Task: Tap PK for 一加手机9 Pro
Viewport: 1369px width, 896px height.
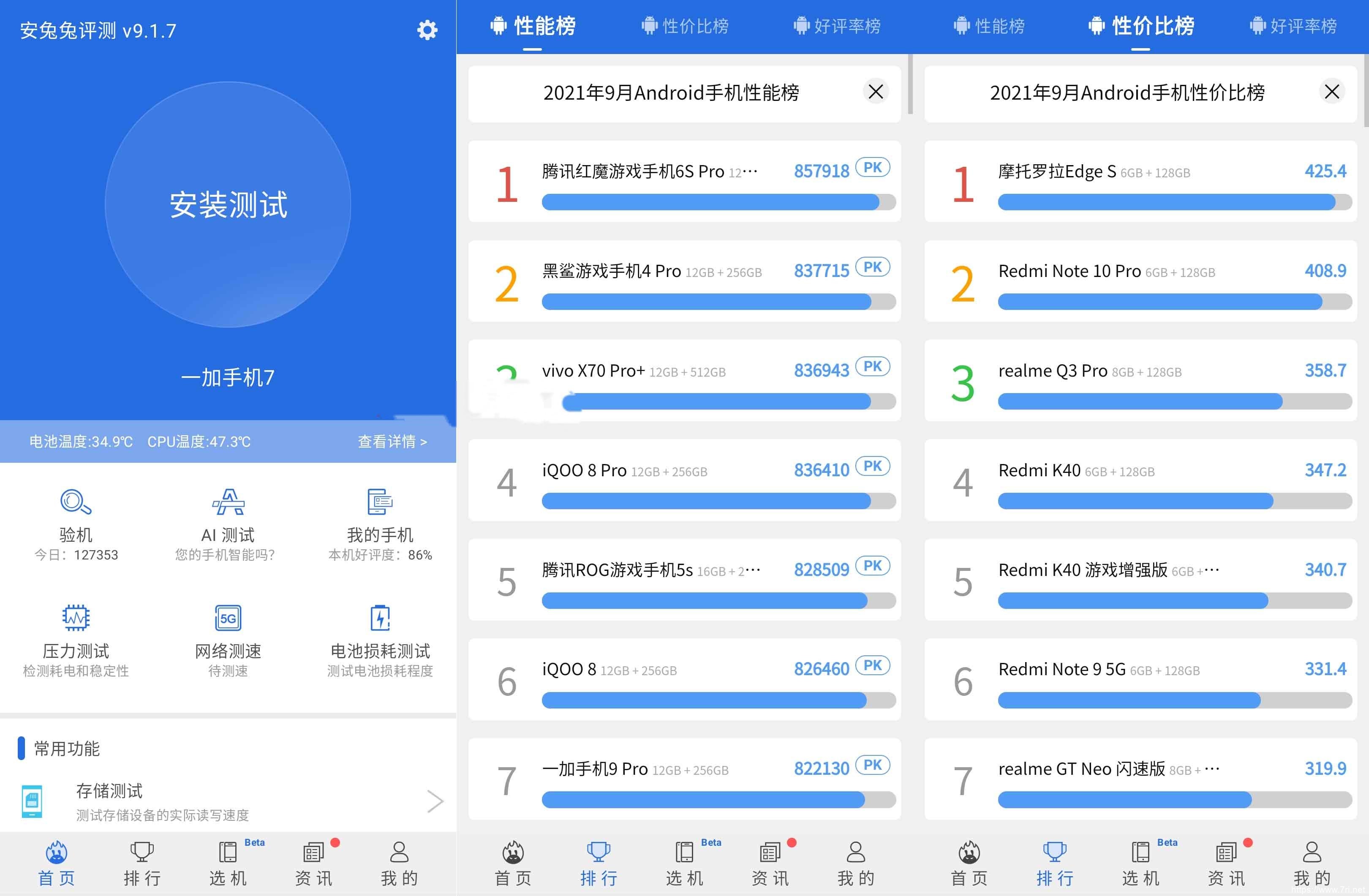Action: click(x=873, y=765)
